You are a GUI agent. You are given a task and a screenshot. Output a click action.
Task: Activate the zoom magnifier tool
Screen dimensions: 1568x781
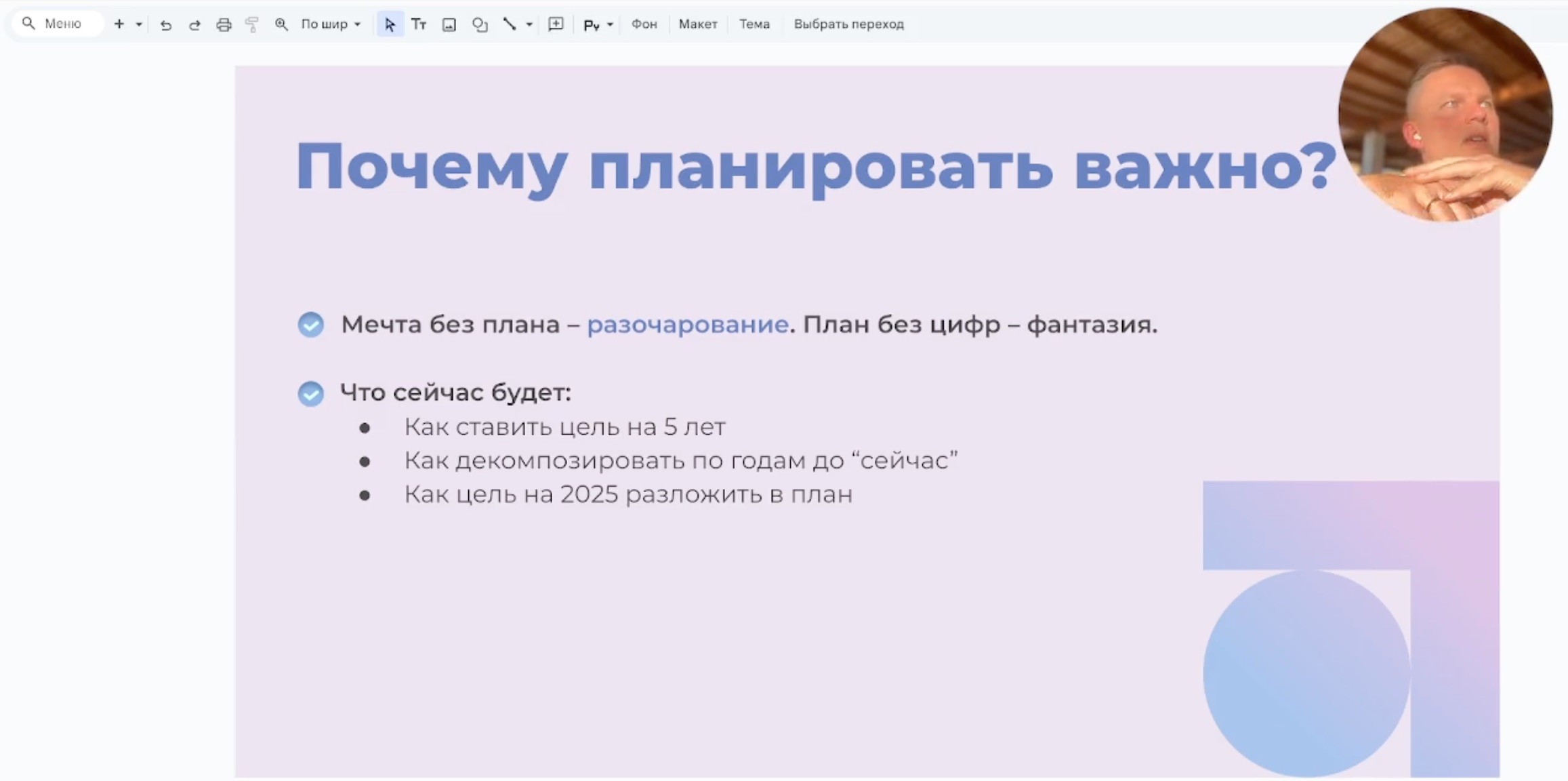[281, 24]
